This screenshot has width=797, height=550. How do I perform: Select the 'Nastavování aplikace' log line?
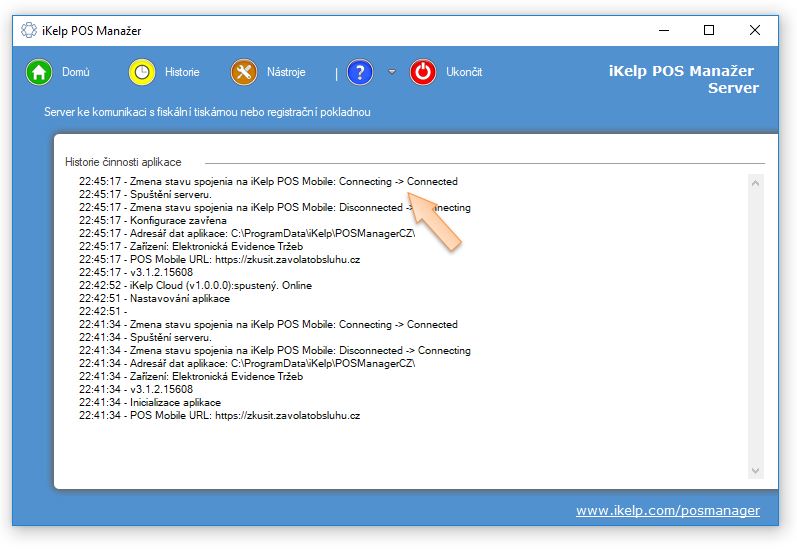click(x=154, y=299)
